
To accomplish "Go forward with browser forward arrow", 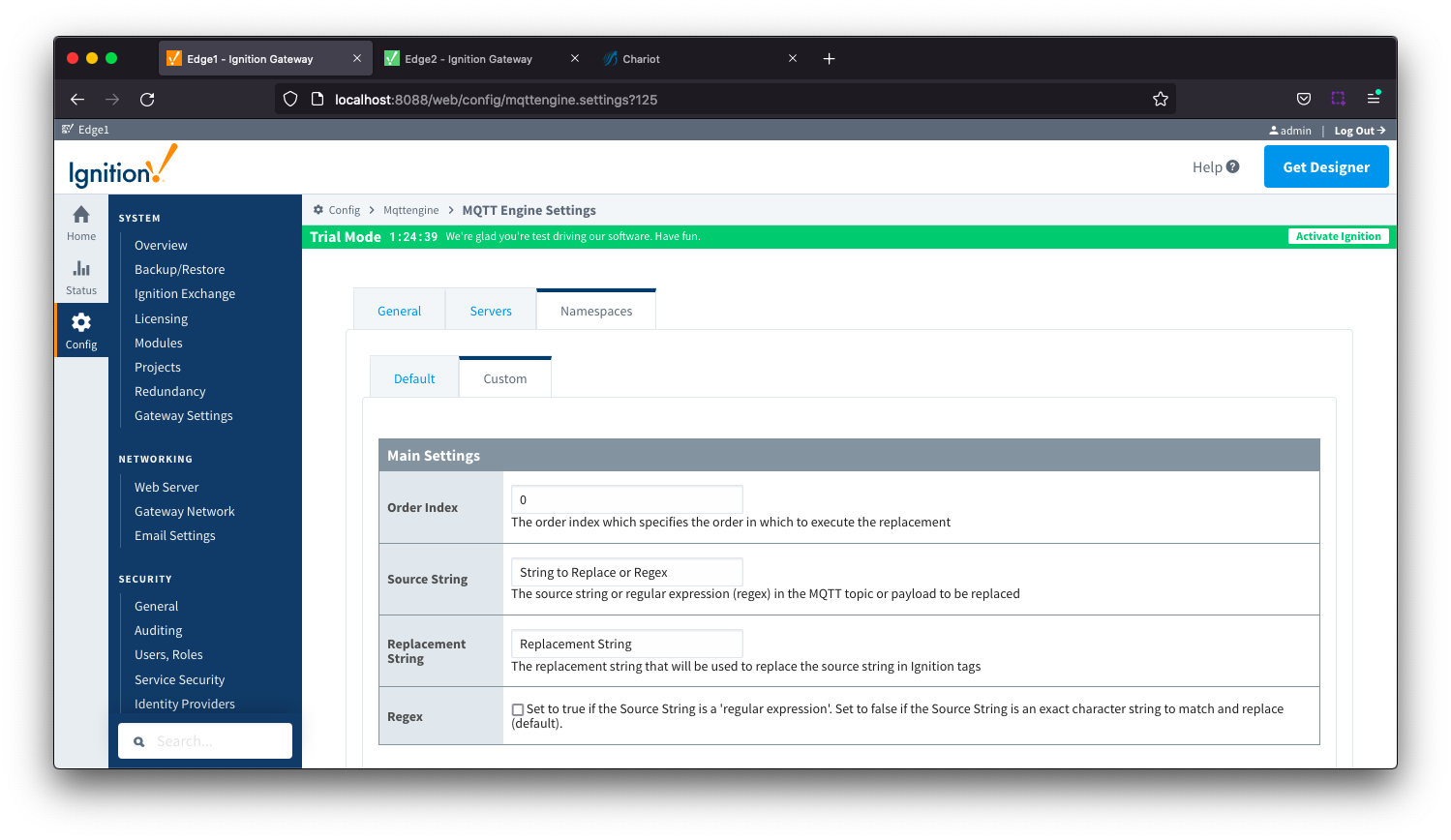I will pos(112,99).
